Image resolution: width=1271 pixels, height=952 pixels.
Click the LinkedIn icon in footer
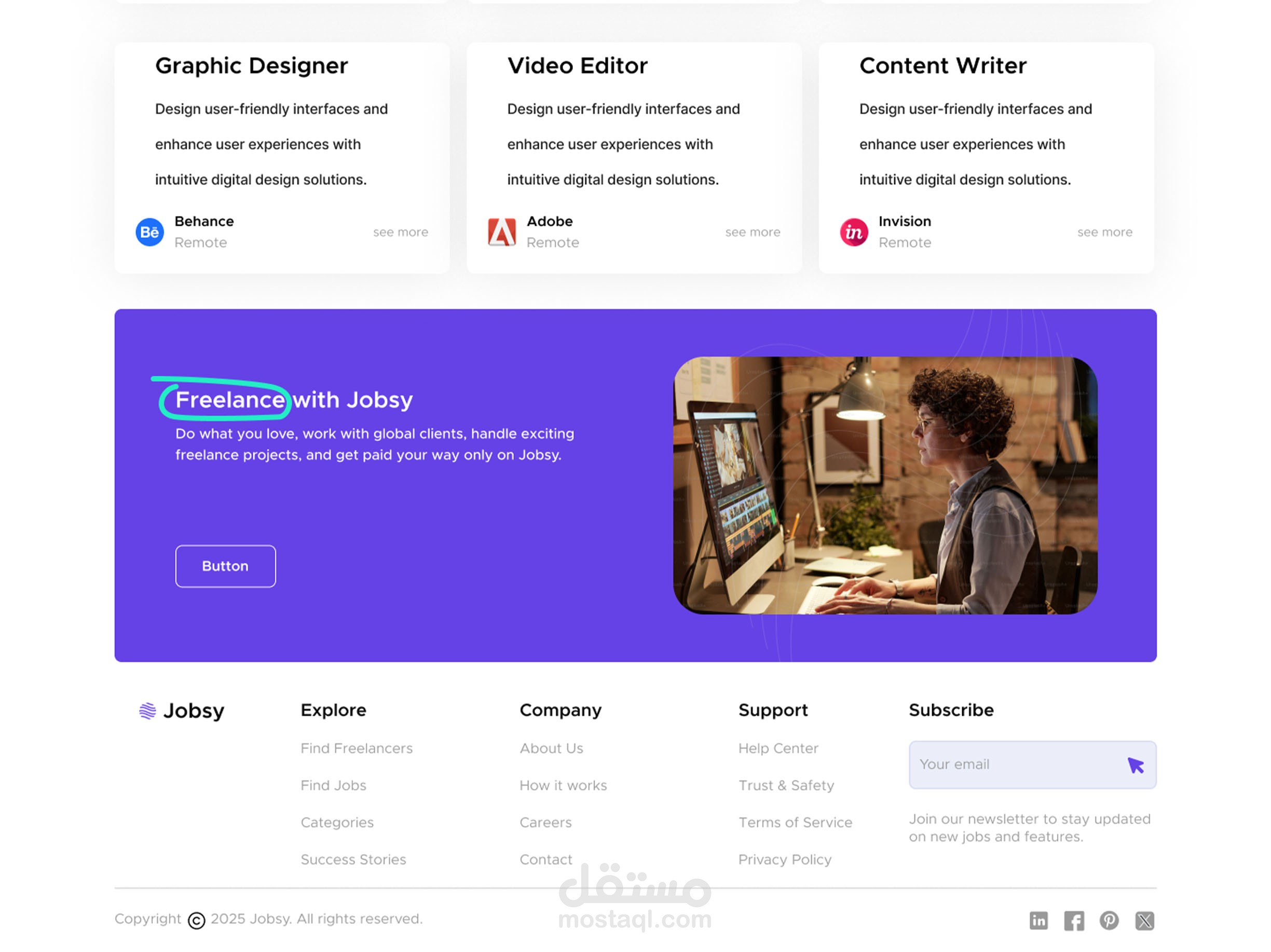click(1038, 920)
